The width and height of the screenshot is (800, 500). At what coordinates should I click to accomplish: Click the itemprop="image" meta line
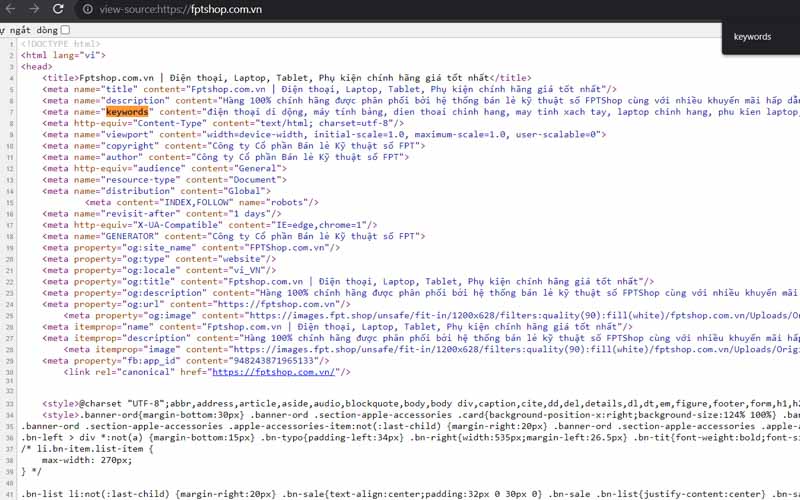click(x=432, y=349)
